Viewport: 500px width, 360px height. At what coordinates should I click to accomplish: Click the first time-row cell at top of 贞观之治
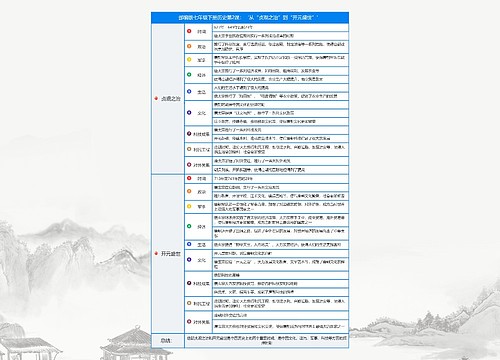click(x=281, y=27)
